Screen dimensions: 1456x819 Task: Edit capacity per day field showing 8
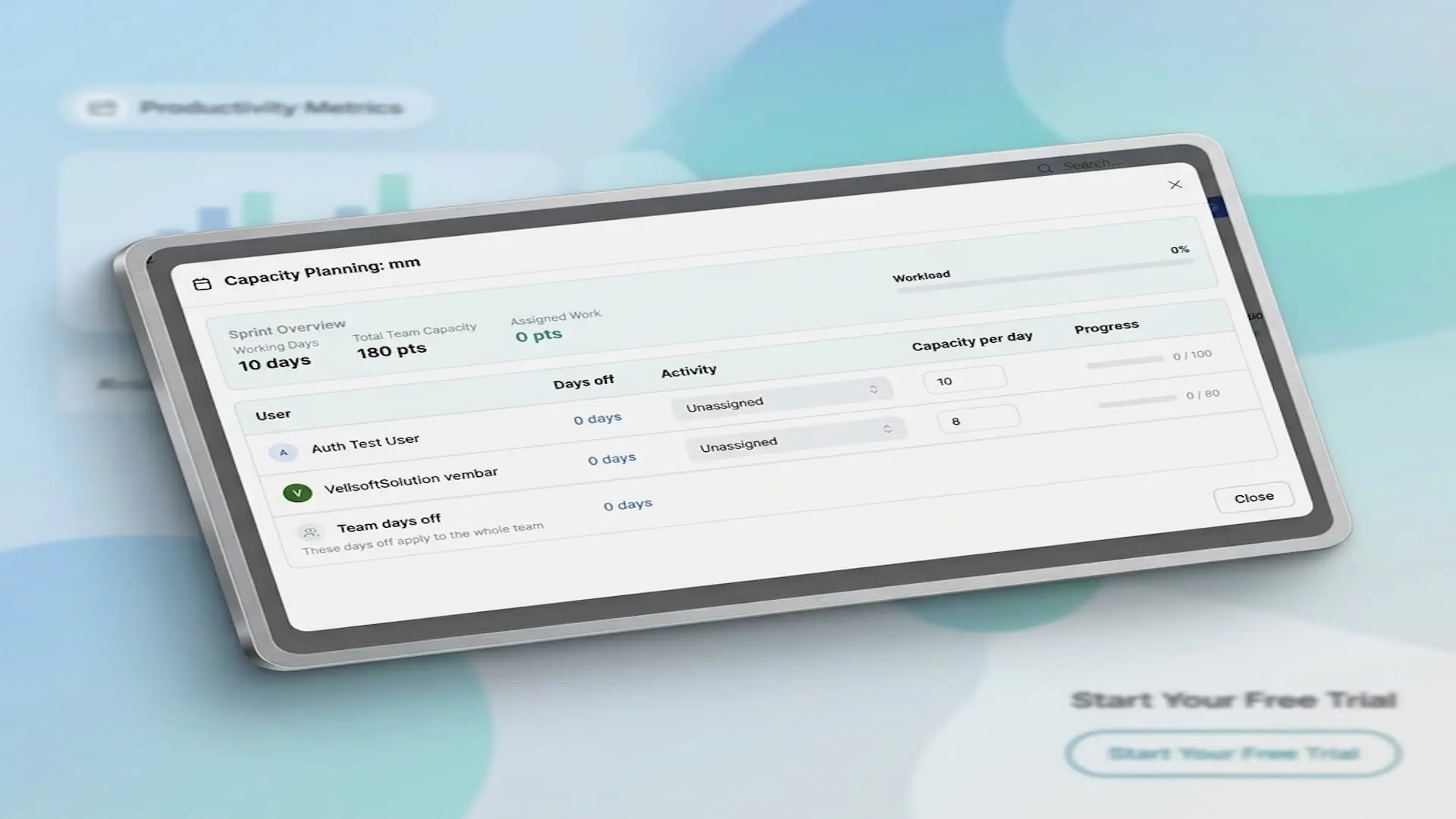(x=978, y=419)
